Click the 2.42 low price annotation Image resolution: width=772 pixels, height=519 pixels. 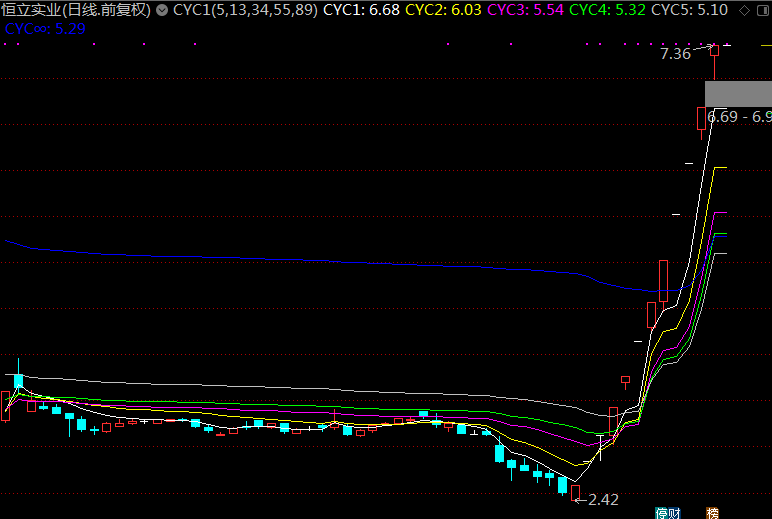(x=604, y=499)
